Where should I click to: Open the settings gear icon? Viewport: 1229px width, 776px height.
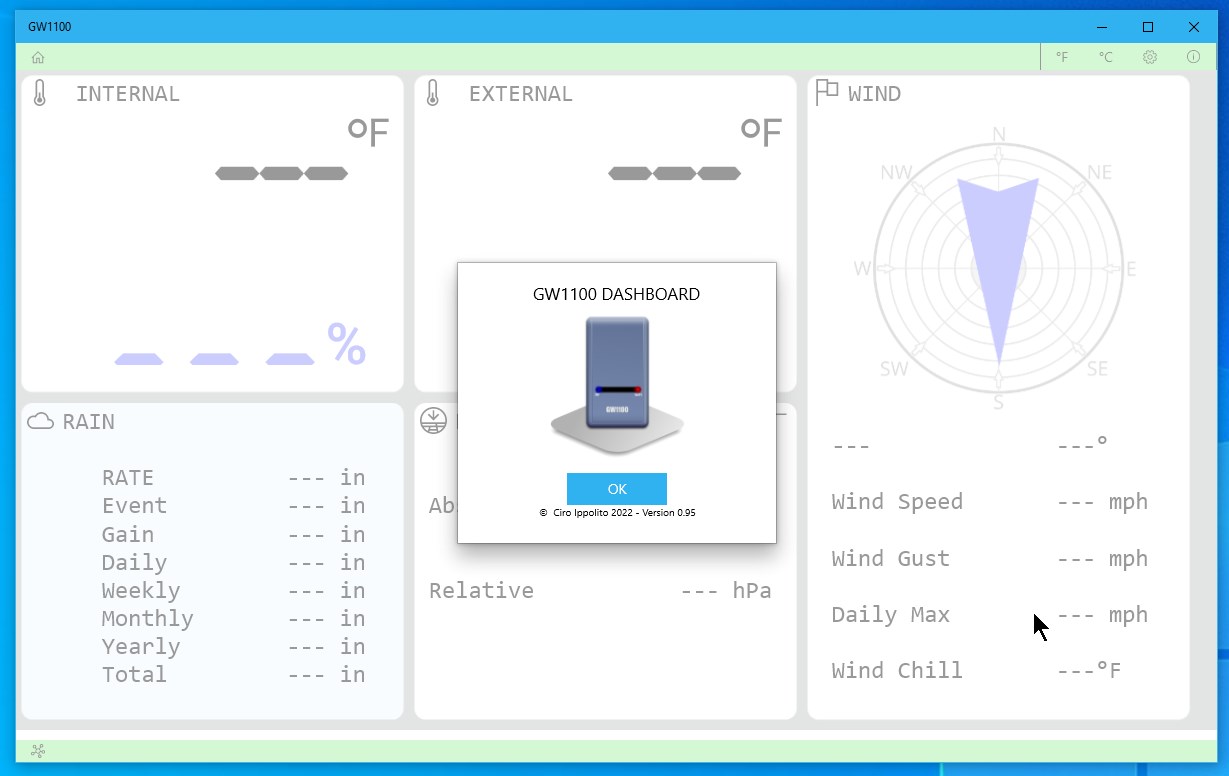(1150, 57)
